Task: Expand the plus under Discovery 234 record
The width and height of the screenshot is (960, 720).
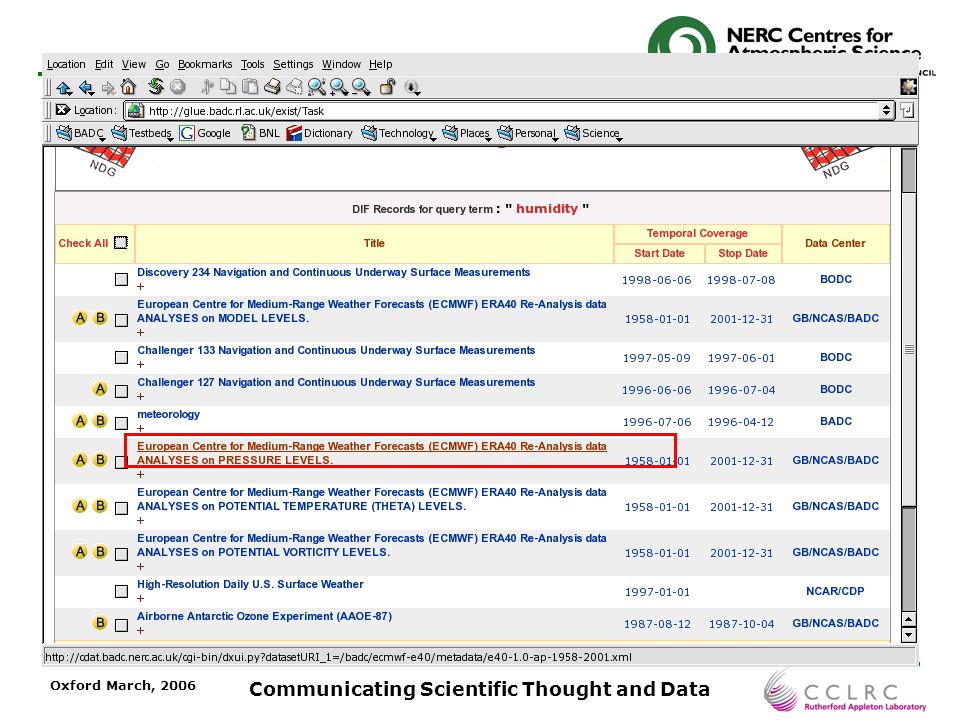Action: tap(140, 287)
